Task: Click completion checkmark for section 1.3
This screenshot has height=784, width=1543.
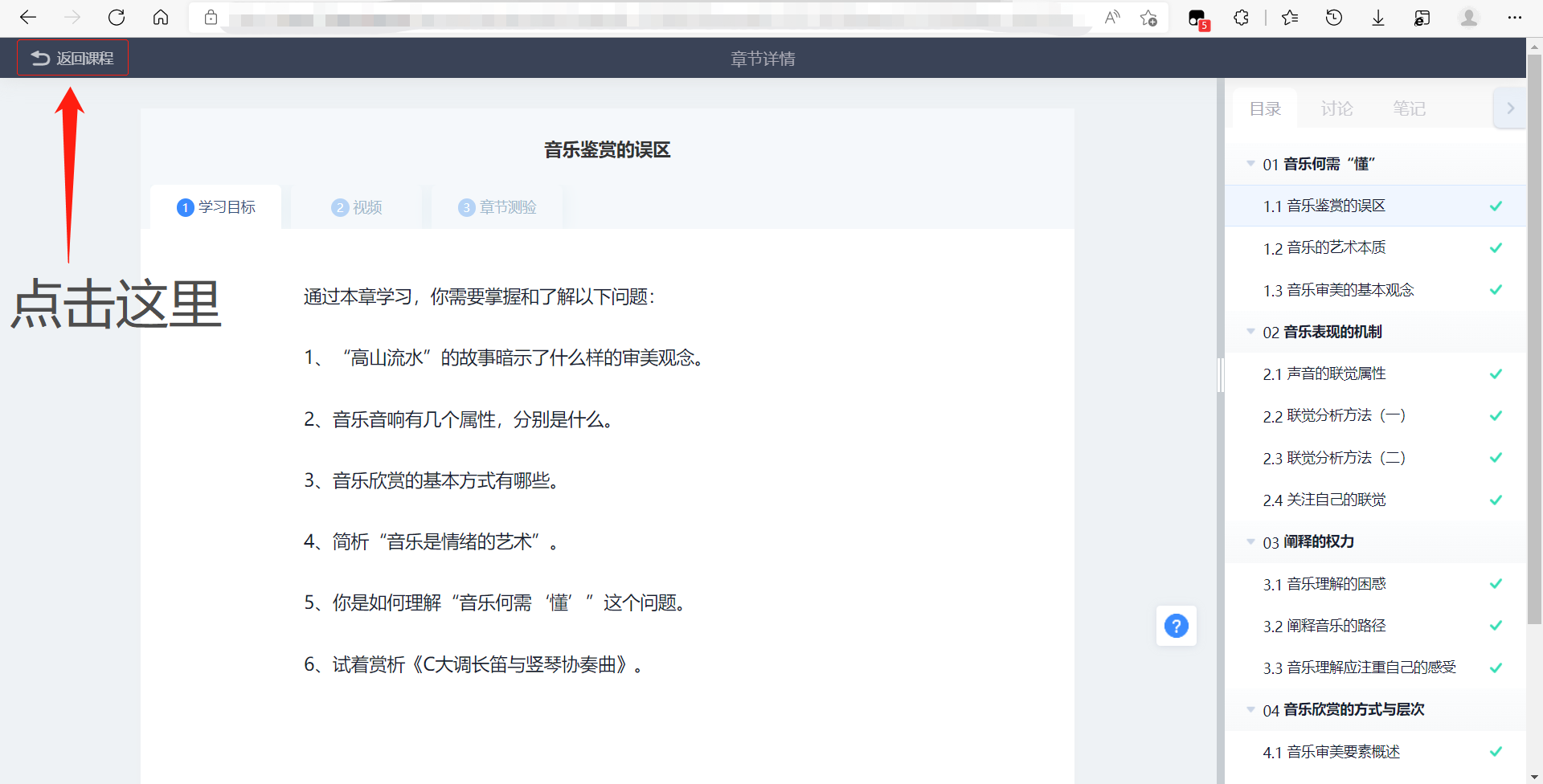Action: [1496, 290]
